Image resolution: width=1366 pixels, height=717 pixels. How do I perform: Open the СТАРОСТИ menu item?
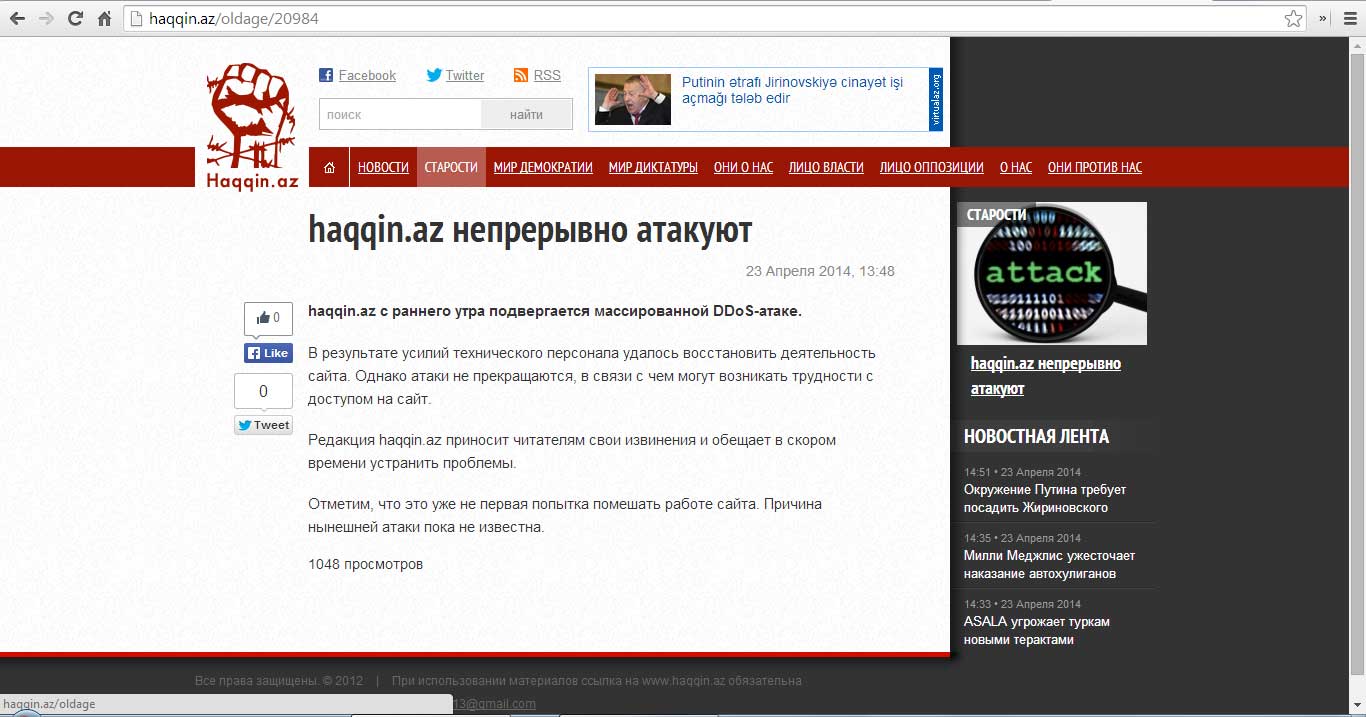coord(451,168)
